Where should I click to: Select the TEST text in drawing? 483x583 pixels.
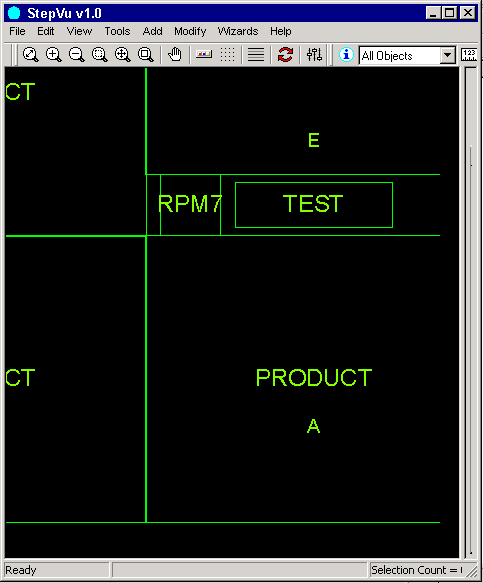click(x=313, y=204)
